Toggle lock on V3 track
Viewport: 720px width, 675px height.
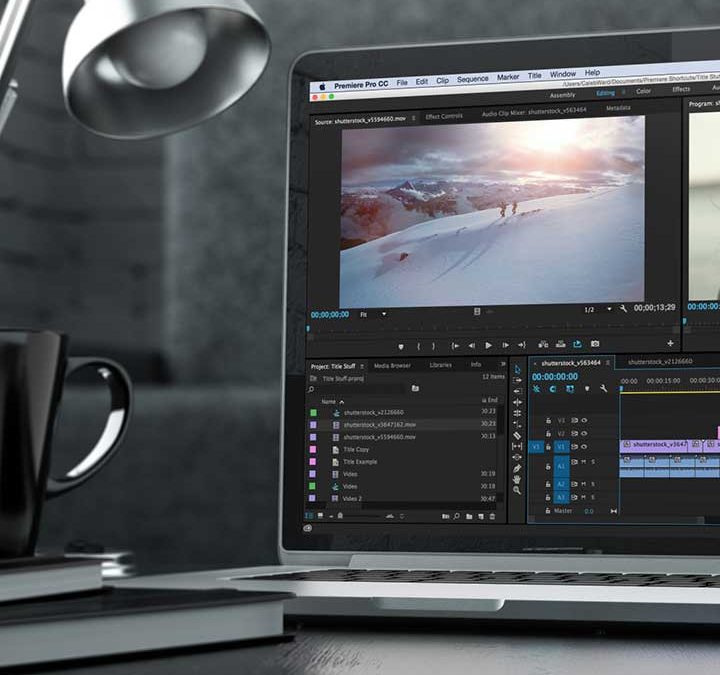(548, 420)
